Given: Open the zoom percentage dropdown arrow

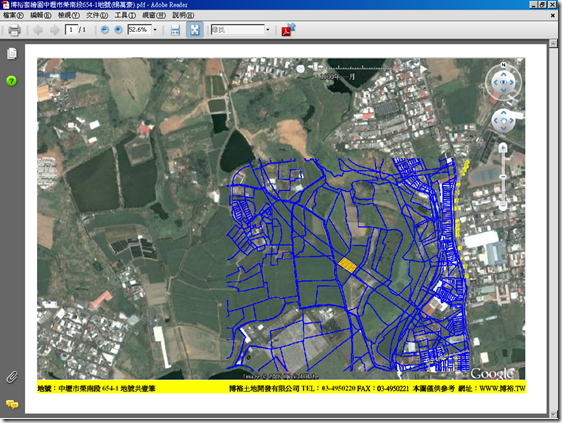Looking at the screenshot, I should click(x=155, y=30).
